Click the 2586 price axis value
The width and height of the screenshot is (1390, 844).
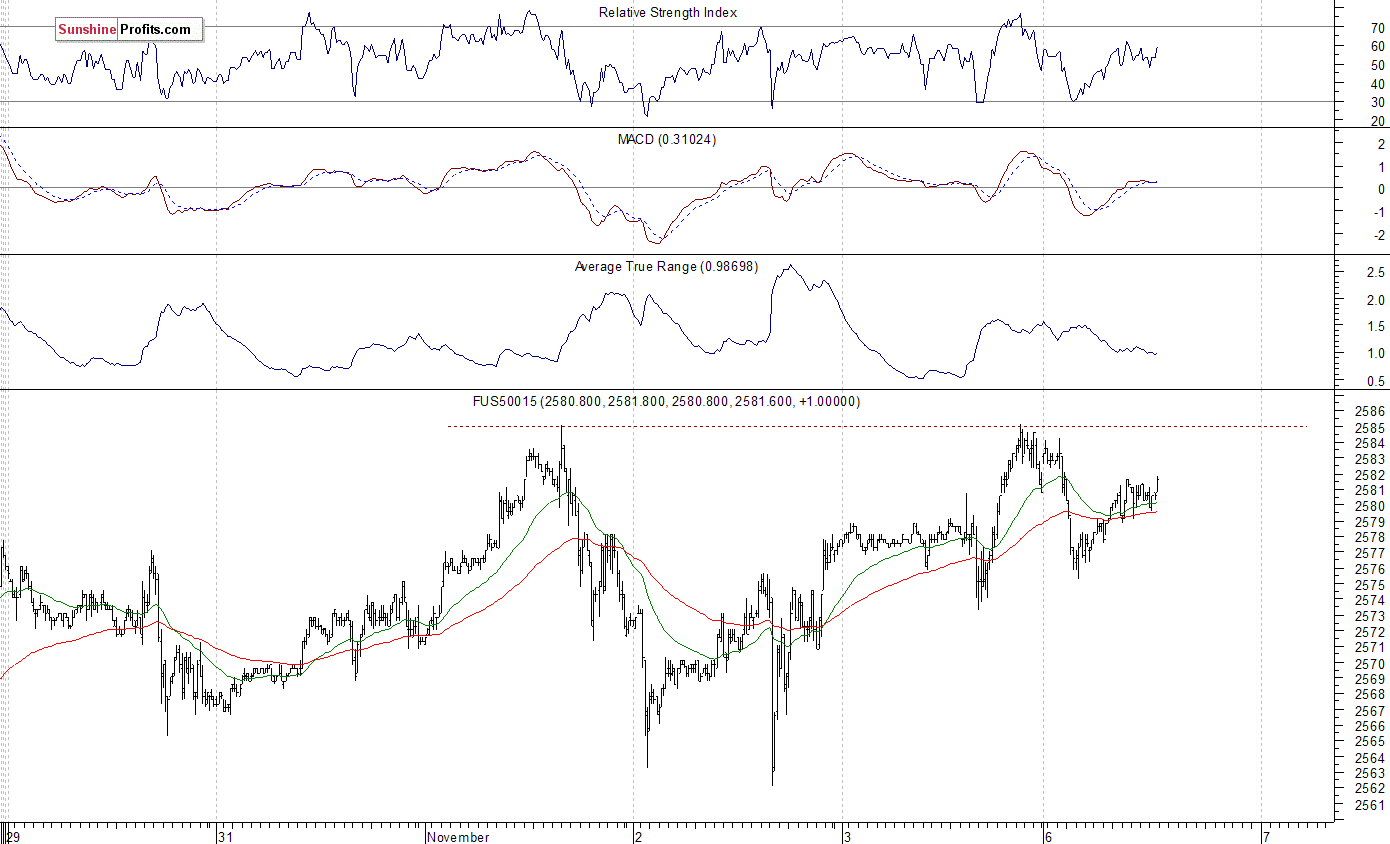[1371, 412]
